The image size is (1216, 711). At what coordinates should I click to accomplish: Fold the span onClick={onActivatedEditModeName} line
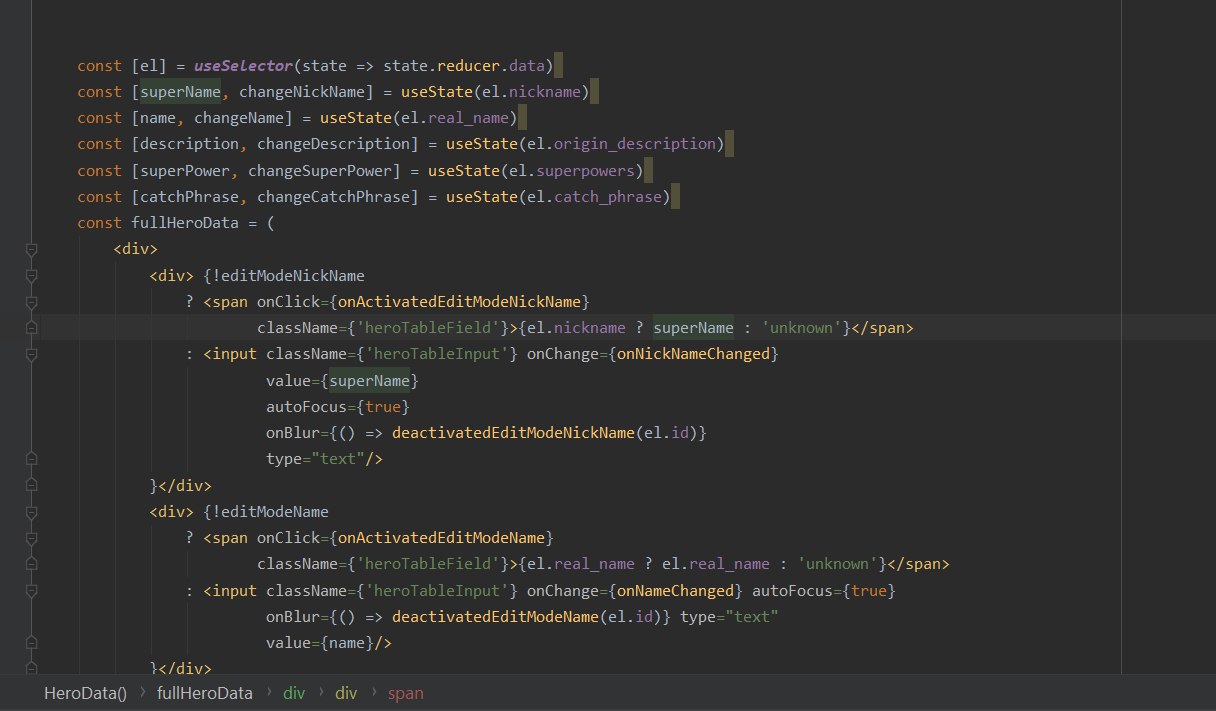click(31, 538)
